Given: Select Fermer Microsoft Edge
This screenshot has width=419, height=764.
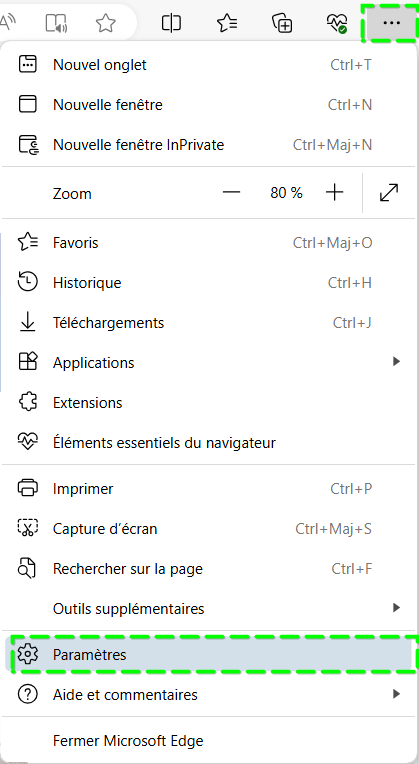Looking at the screenshot, I should point(210,741).
